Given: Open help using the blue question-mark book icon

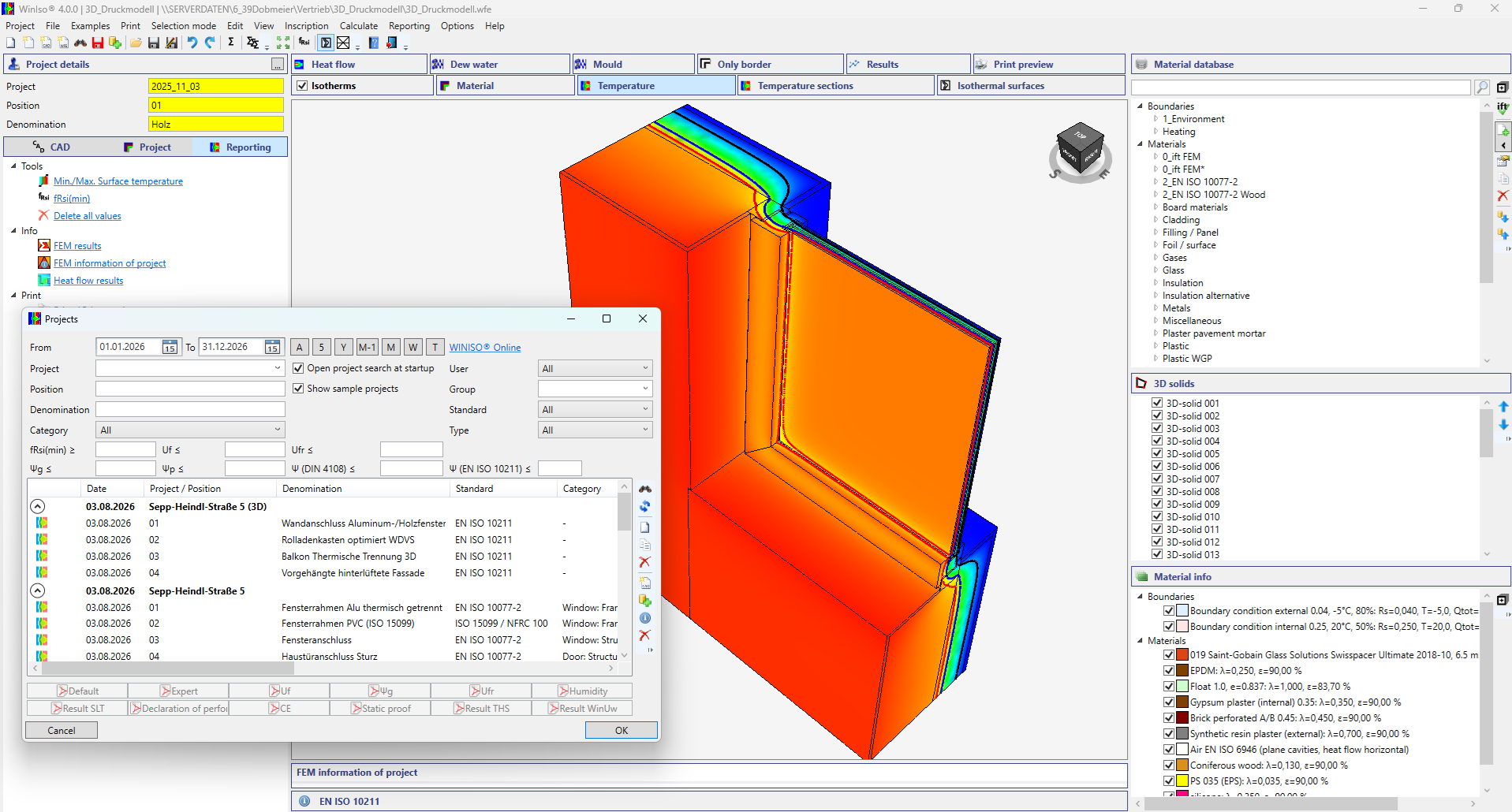Looking at the screenshot, I should (x=374, y=43).
